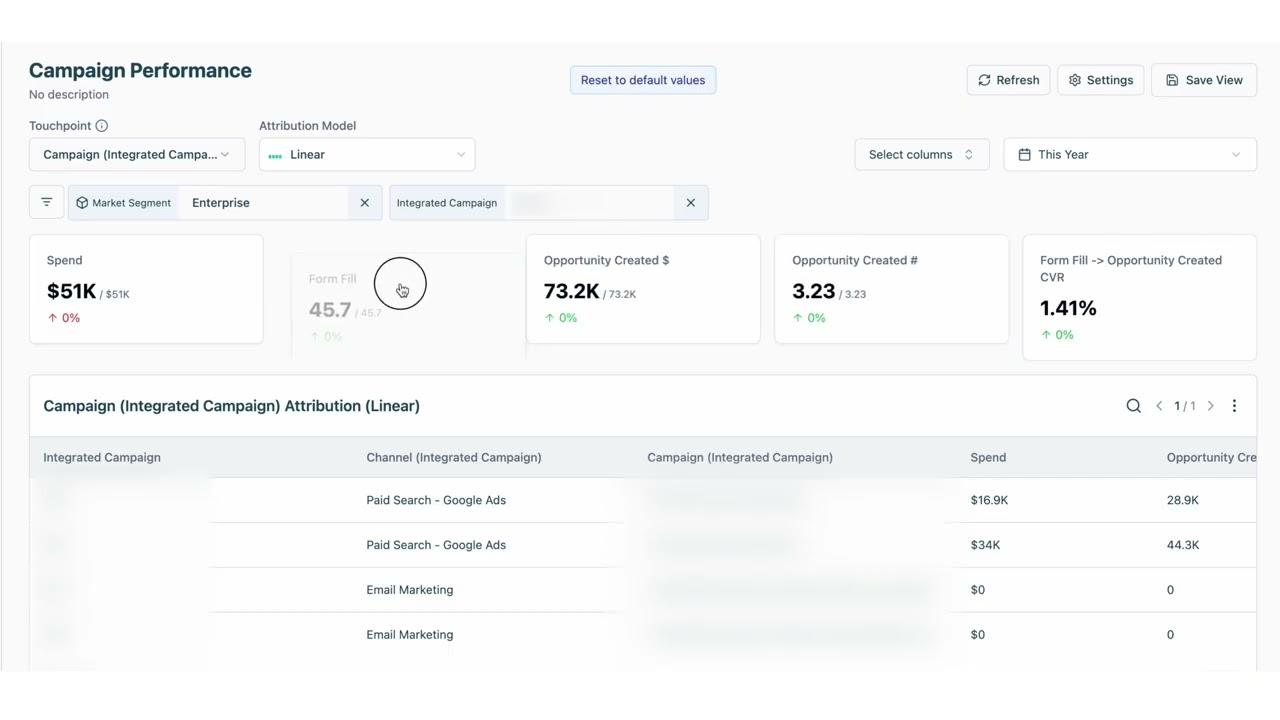The height and width of the screenshot is (720, 1280).
Task: Sort by Integrated Campaign column header
Action: 102,458
